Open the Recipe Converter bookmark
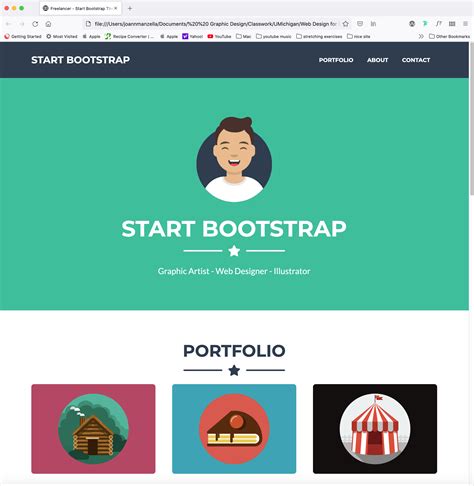Viewport: 474px width, 486px height. [x=130, y=36]
